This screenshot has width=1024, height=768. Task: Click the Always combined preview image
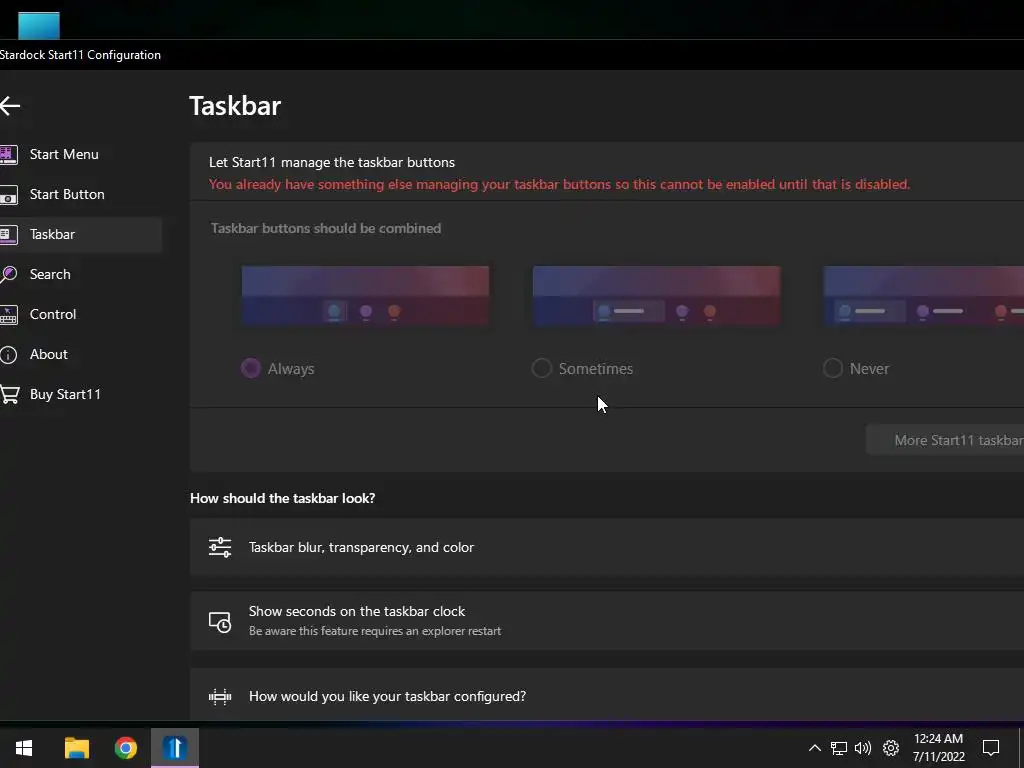click(x=365, y=296)
